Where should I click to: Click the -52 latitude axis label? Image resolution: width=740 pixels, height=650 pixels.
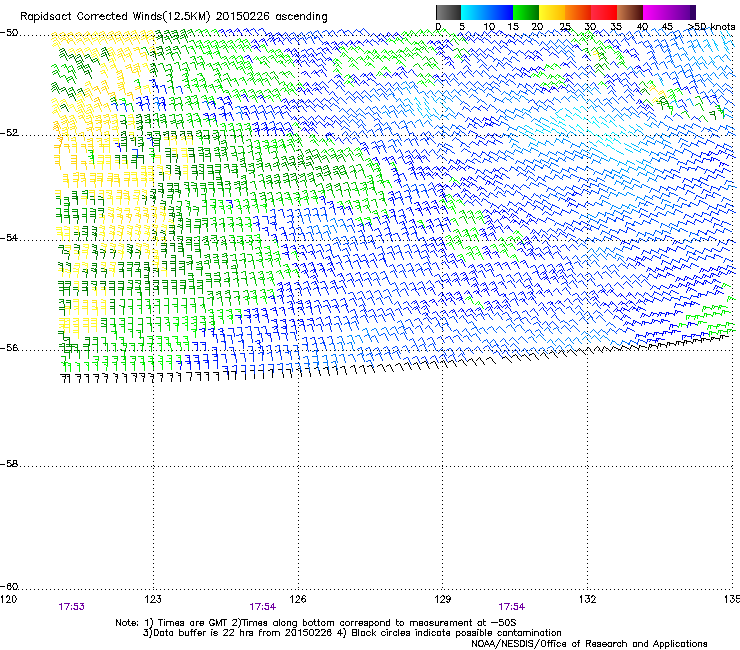point(9,133)
